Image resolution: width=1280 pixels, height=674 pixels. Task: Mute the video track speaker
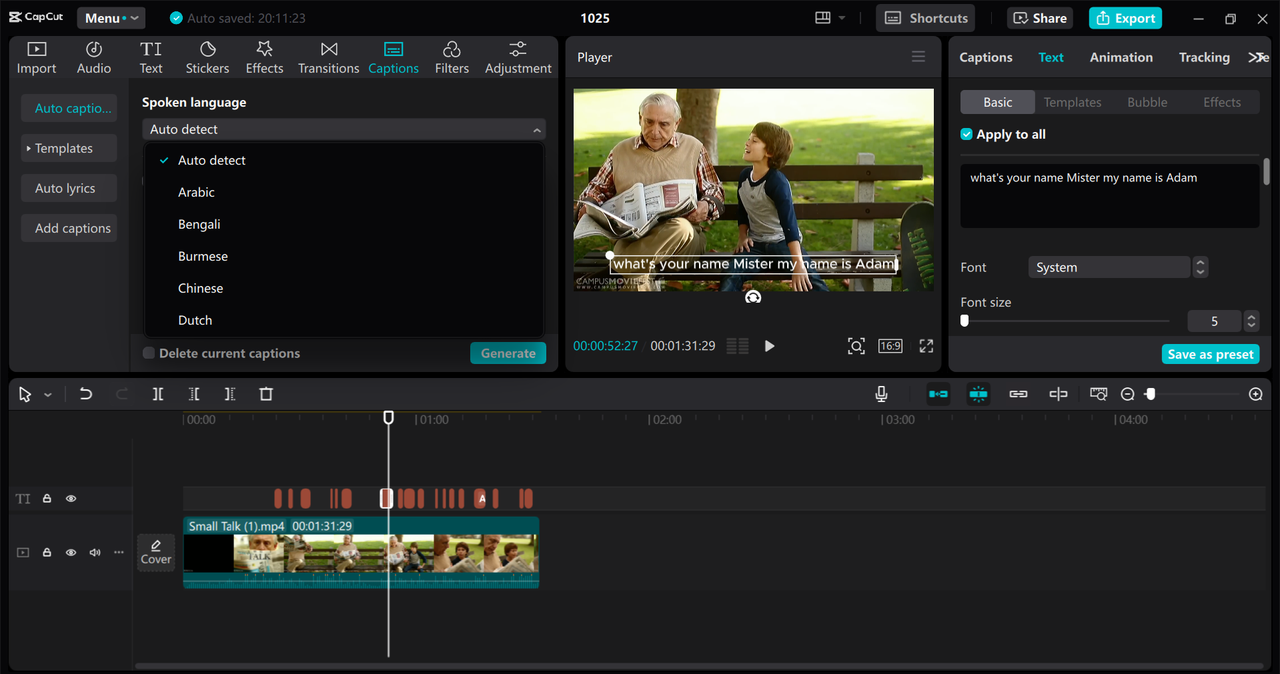[x=95, y=552]
